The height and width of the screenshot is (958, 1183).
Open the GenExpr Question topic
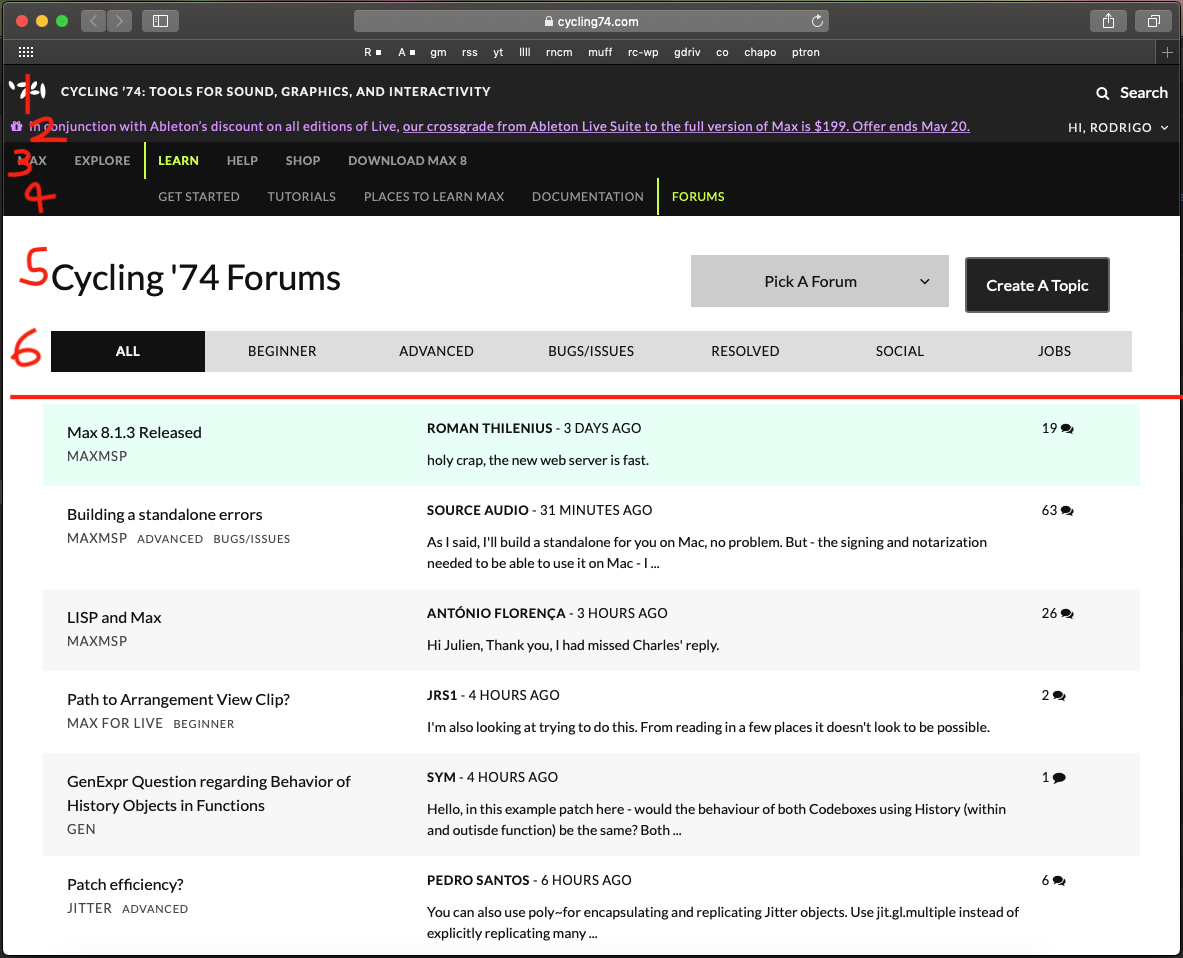click(209, 794)
